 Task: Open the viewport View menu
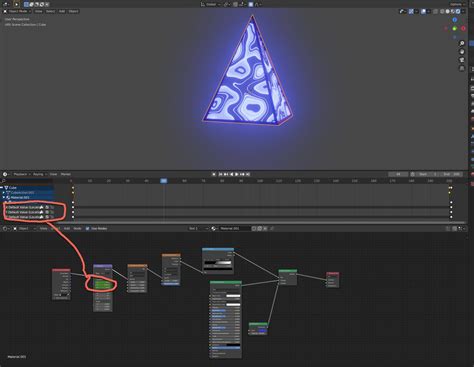(x=39, y=11)
